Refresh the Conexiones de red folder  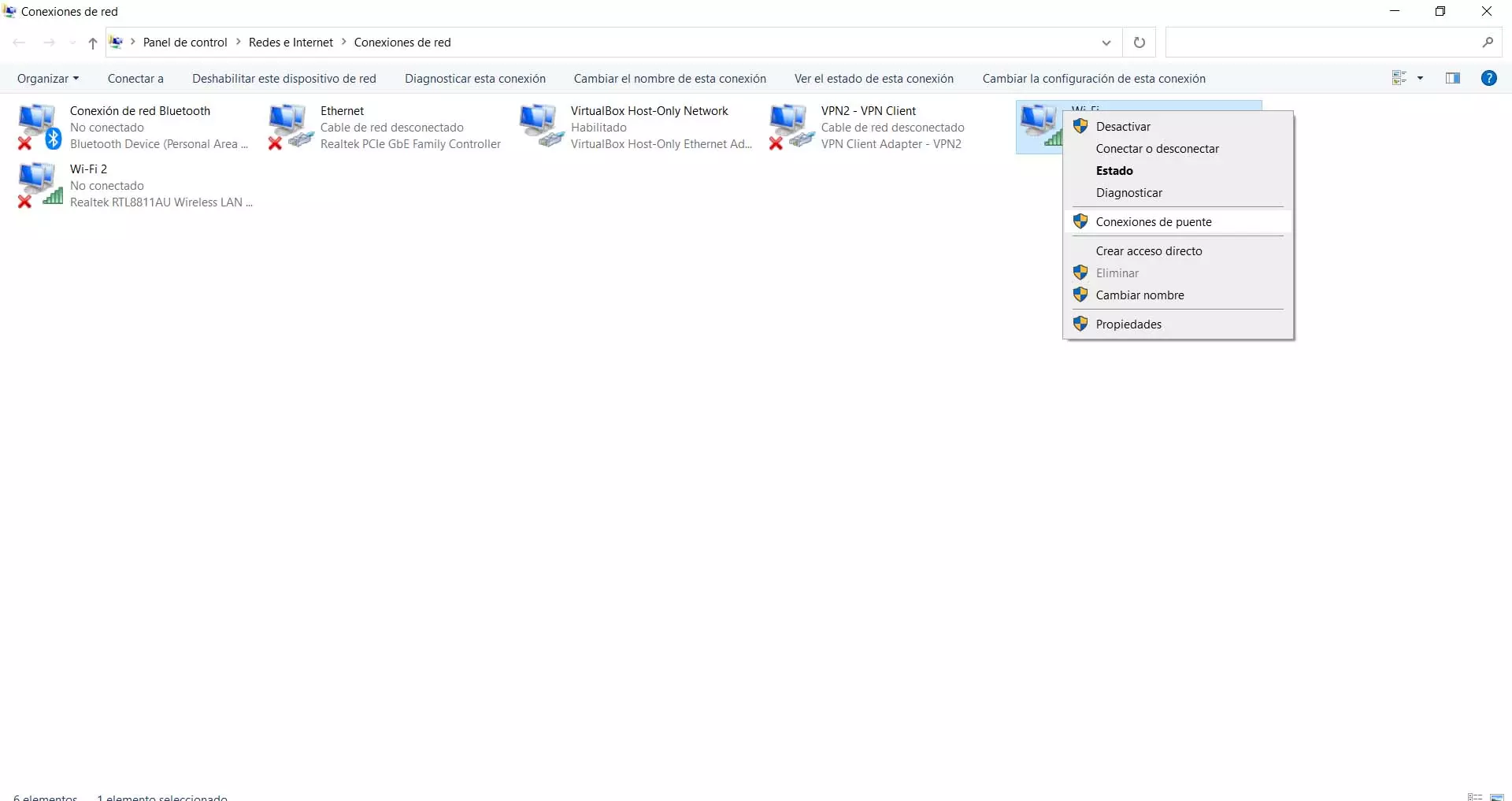click(x=1139, y=43)
